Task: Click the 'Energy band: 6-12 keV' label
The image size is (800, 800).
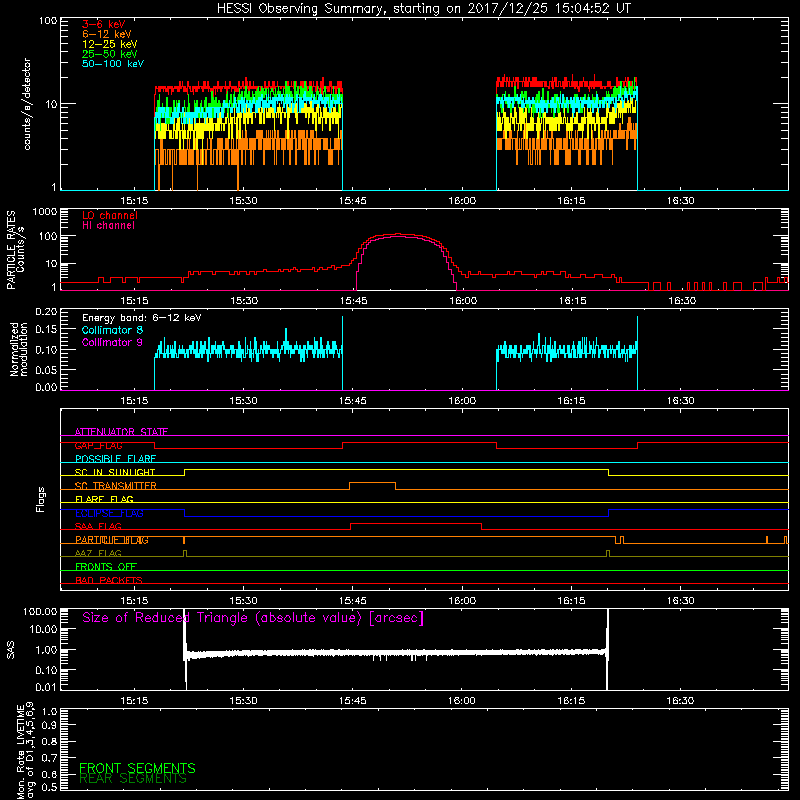Action: coord(142,317)
